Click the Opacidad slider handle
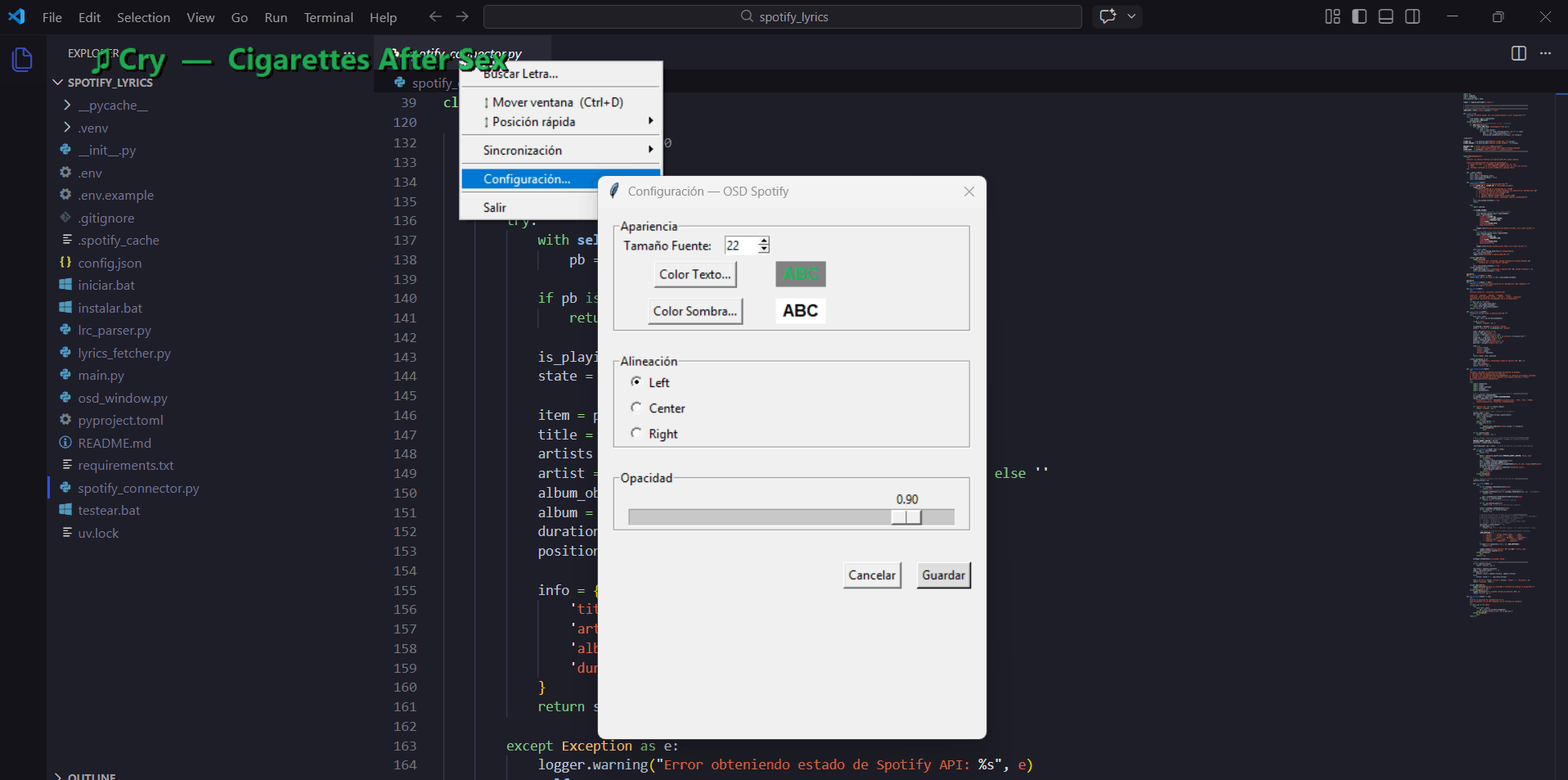Viewport: 1568px width, 780px height. 906,517
